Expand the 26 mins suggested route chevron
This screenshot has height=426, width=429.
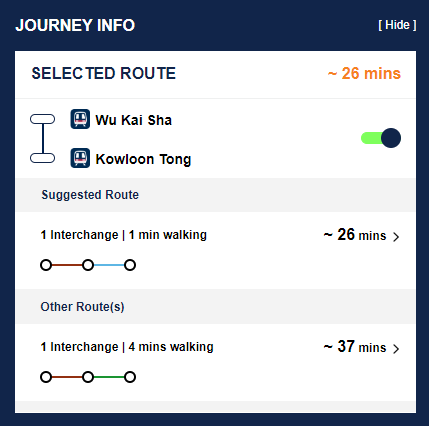[396, 237]
